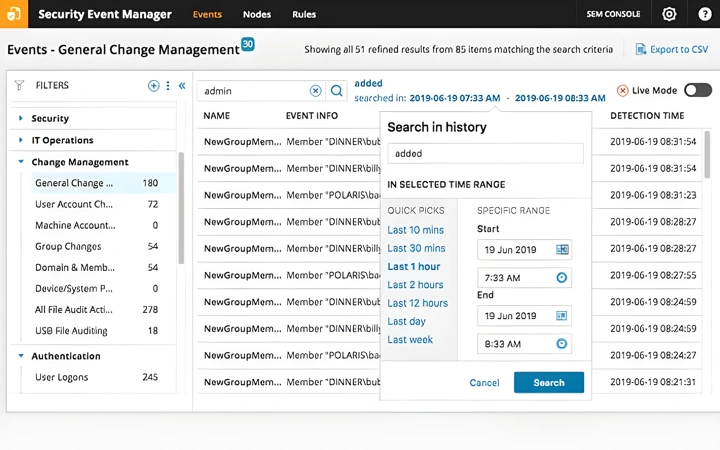Switch to the Rules tab
720x450 pixels.
coord(304,14)
